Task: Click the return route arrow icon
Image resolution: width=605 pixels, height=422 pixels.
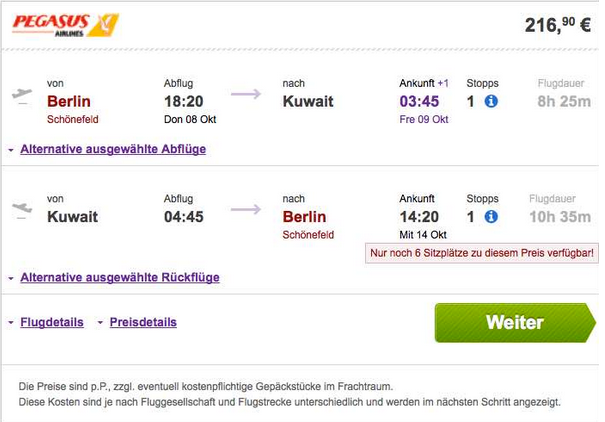Action: [246, 209]
